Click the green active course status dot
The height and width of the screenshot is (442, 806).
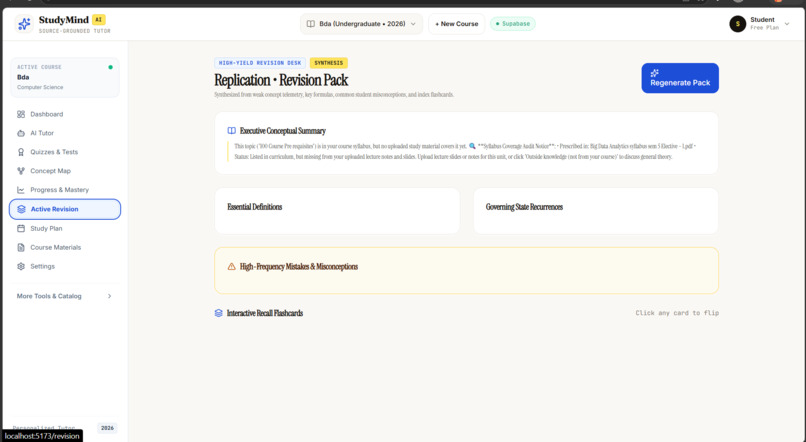click(111, 67)
